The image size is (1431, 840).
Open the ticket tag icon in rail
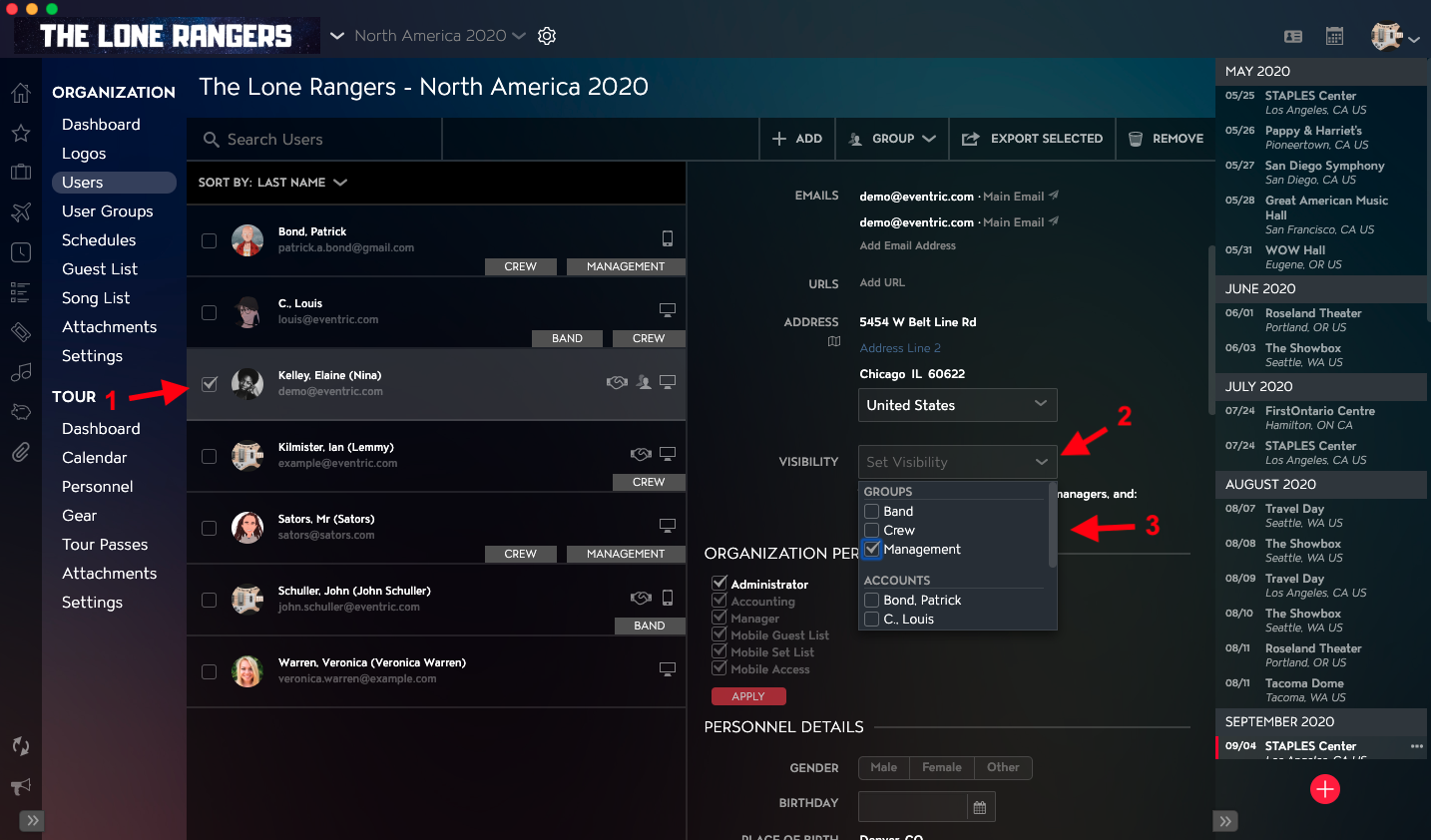[x=20, y=332]
